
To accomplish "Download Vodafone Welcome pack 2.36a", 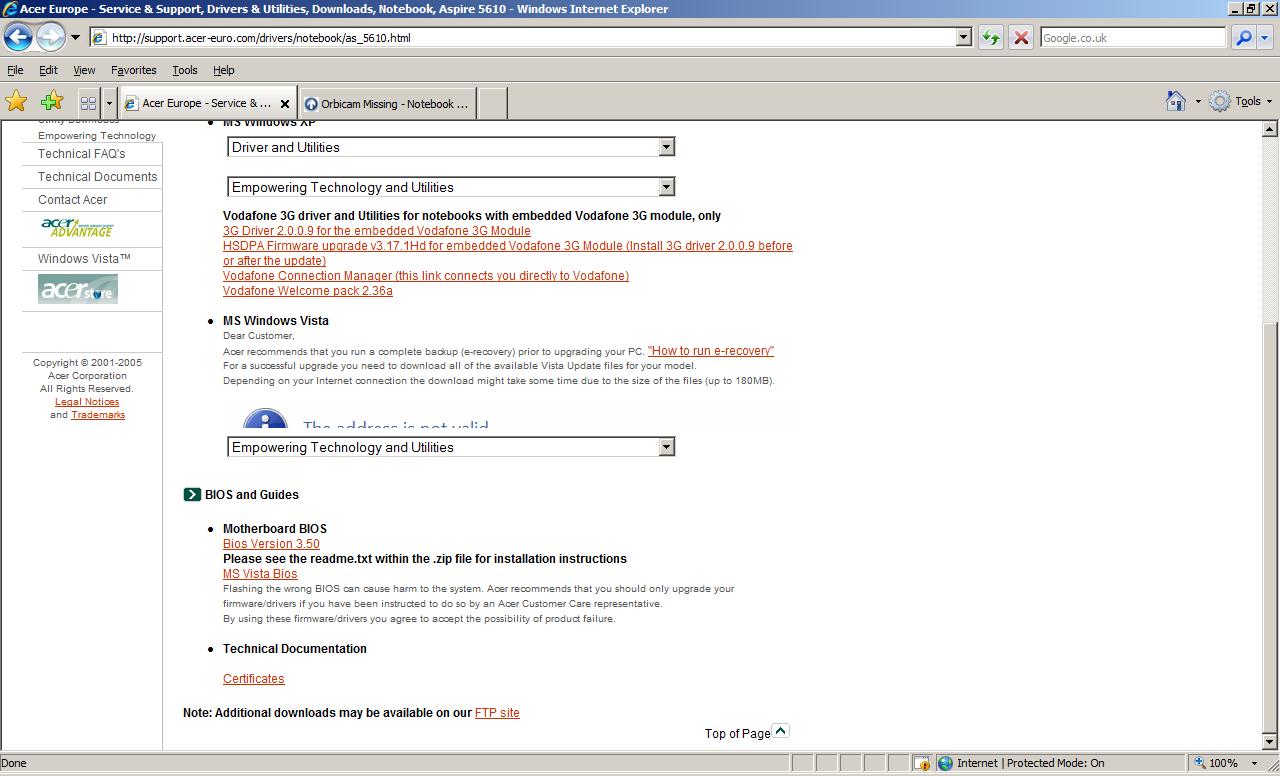I will (308, 291).
